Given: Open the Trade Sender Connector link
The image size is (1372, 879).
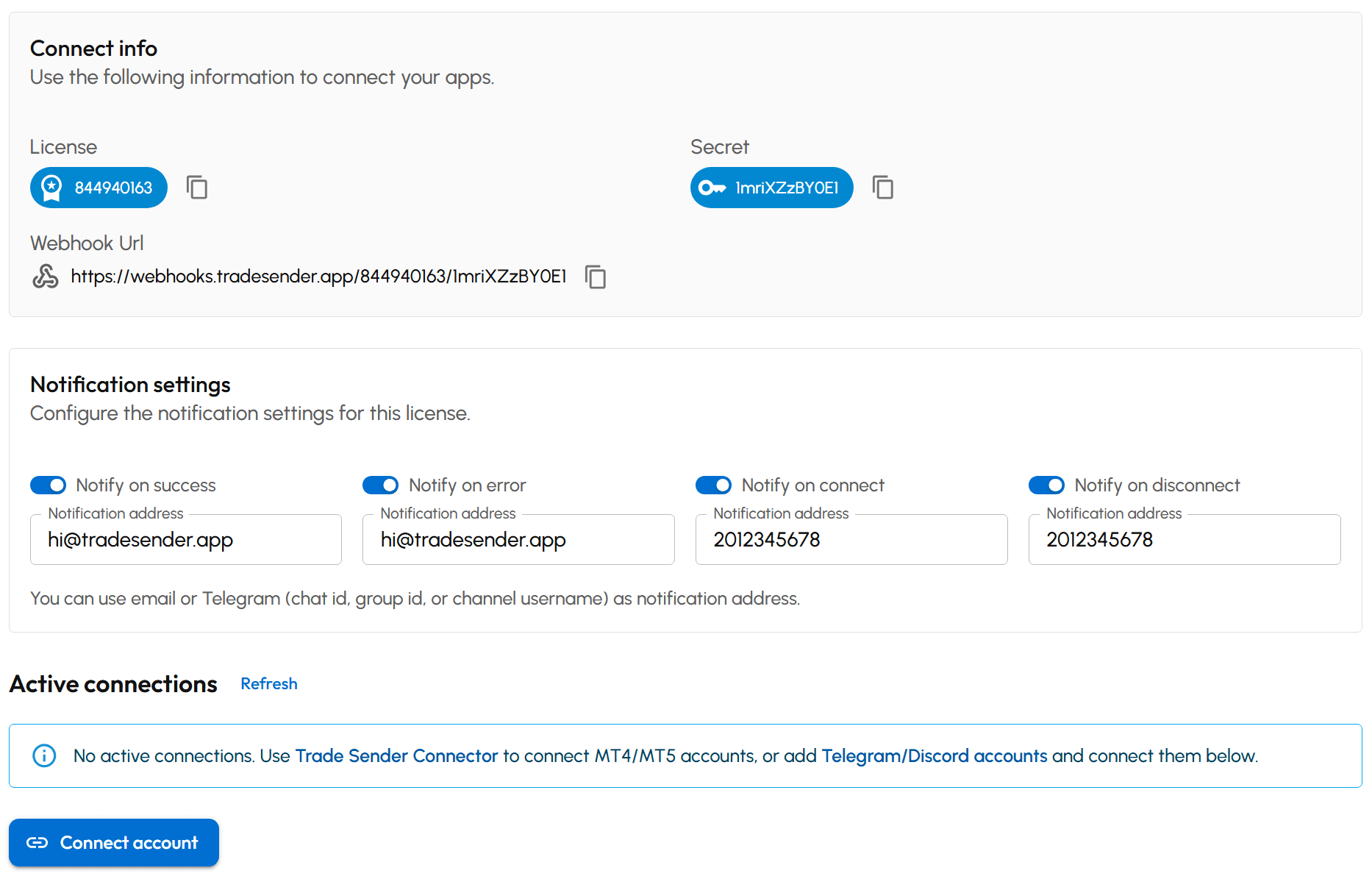Looking at the screenshot, I should click(x=396, y=756).
